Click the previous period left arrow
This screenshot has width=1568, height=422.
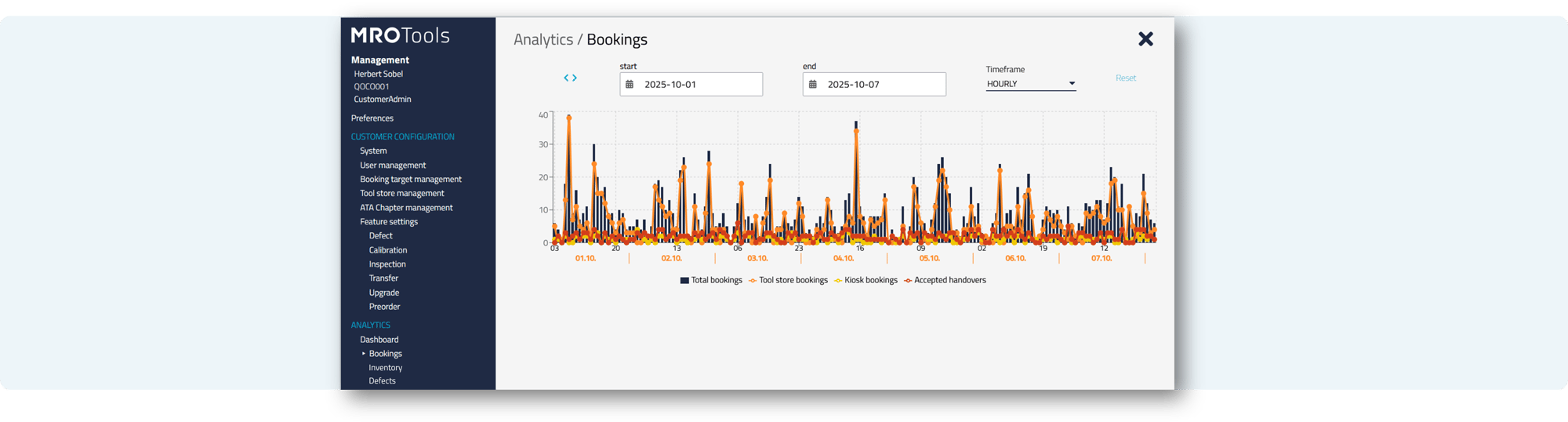[566, 78]
